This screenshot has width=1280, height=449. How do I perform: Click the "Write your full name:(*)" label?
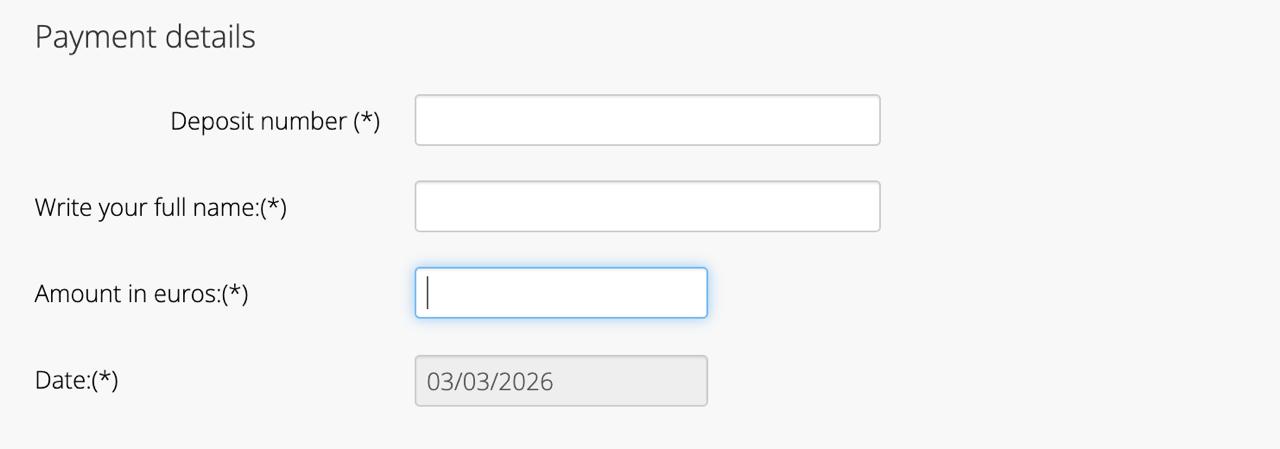160,207
